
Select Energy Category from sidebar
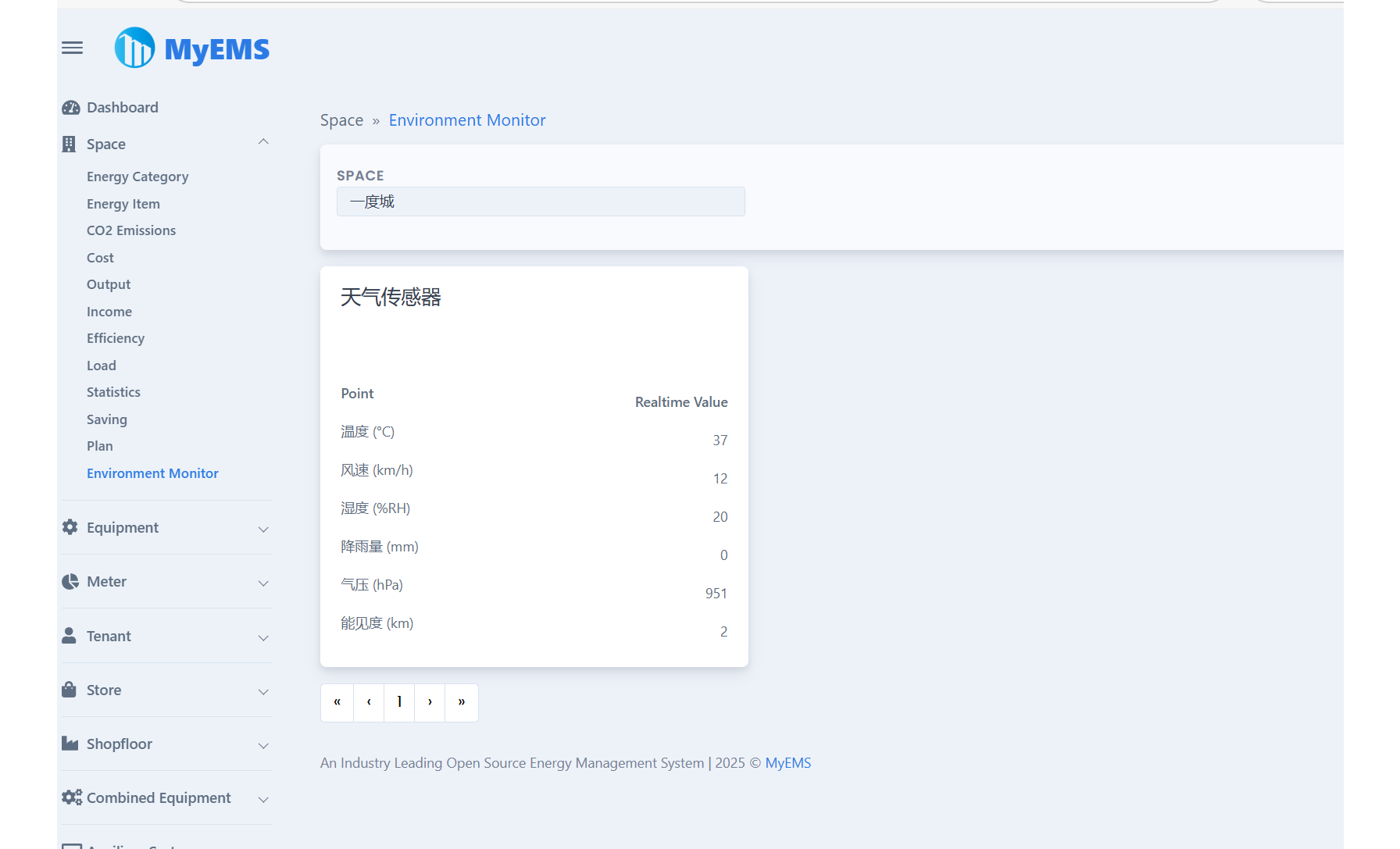pos(137,177)
